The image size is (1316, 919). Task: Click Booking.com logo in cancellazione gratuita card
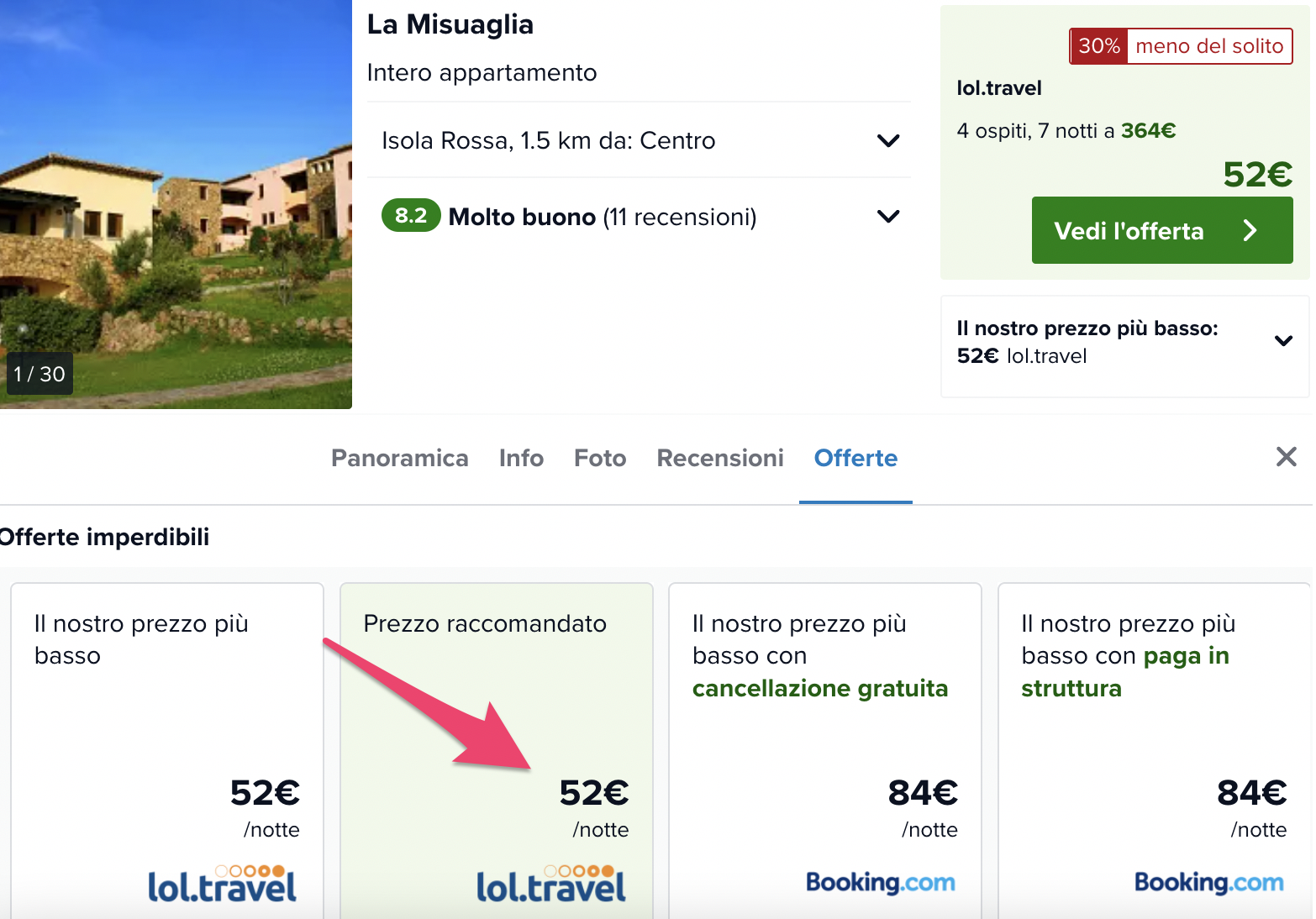coord(880,882)
